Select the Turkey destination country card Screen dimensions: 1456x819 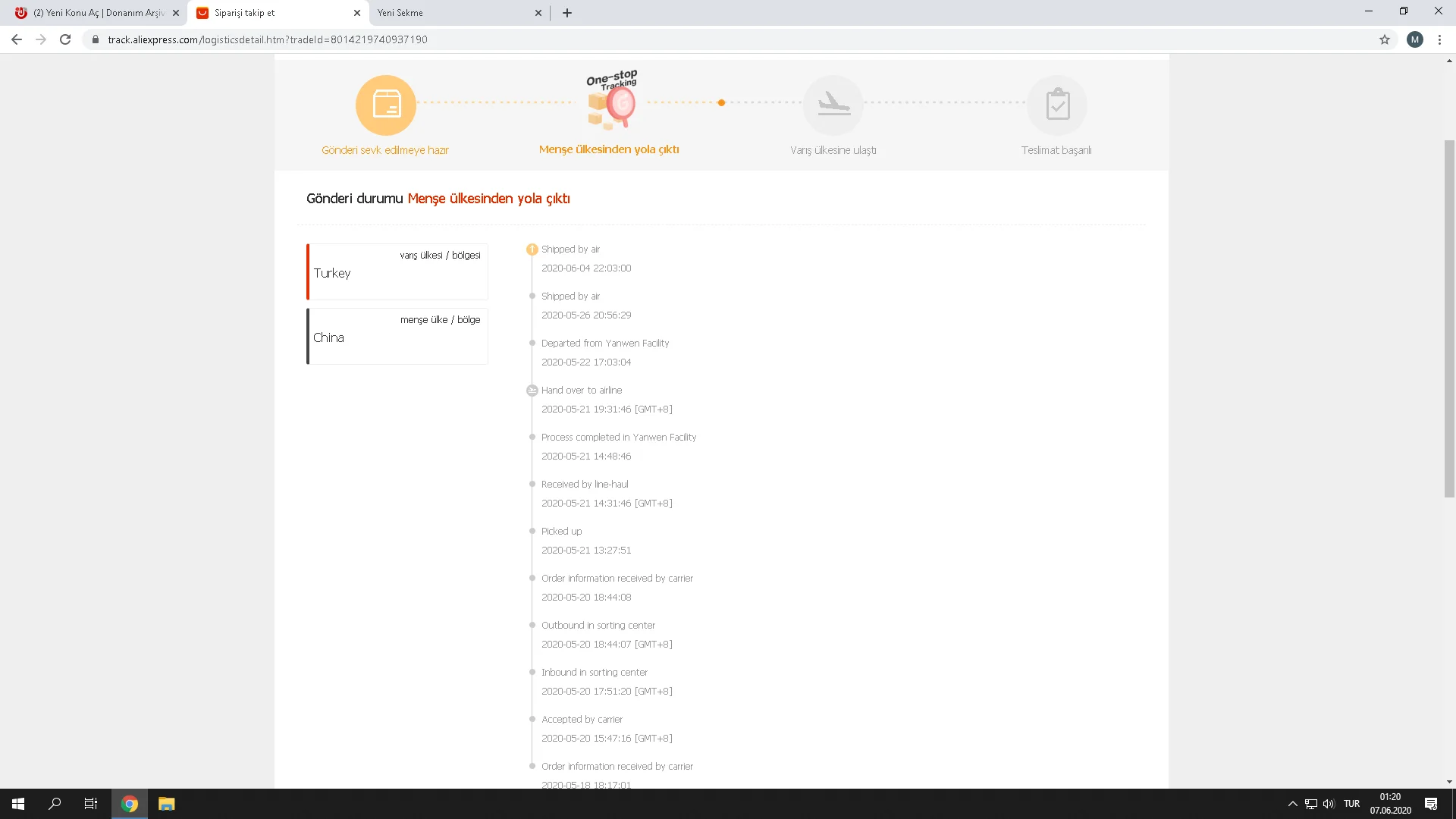click(x=397, y=272)
